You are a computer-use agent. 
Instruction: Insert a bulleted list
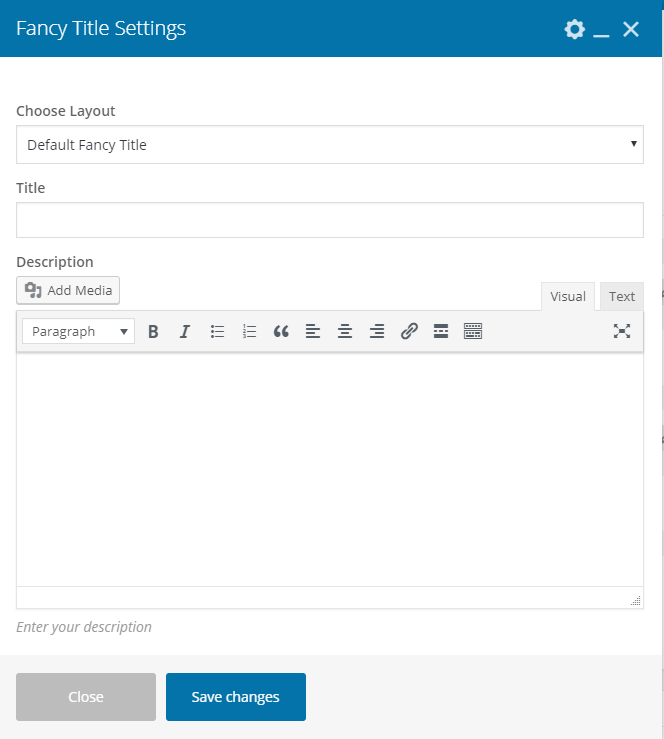pyautogui.click(x=217, y=332)
